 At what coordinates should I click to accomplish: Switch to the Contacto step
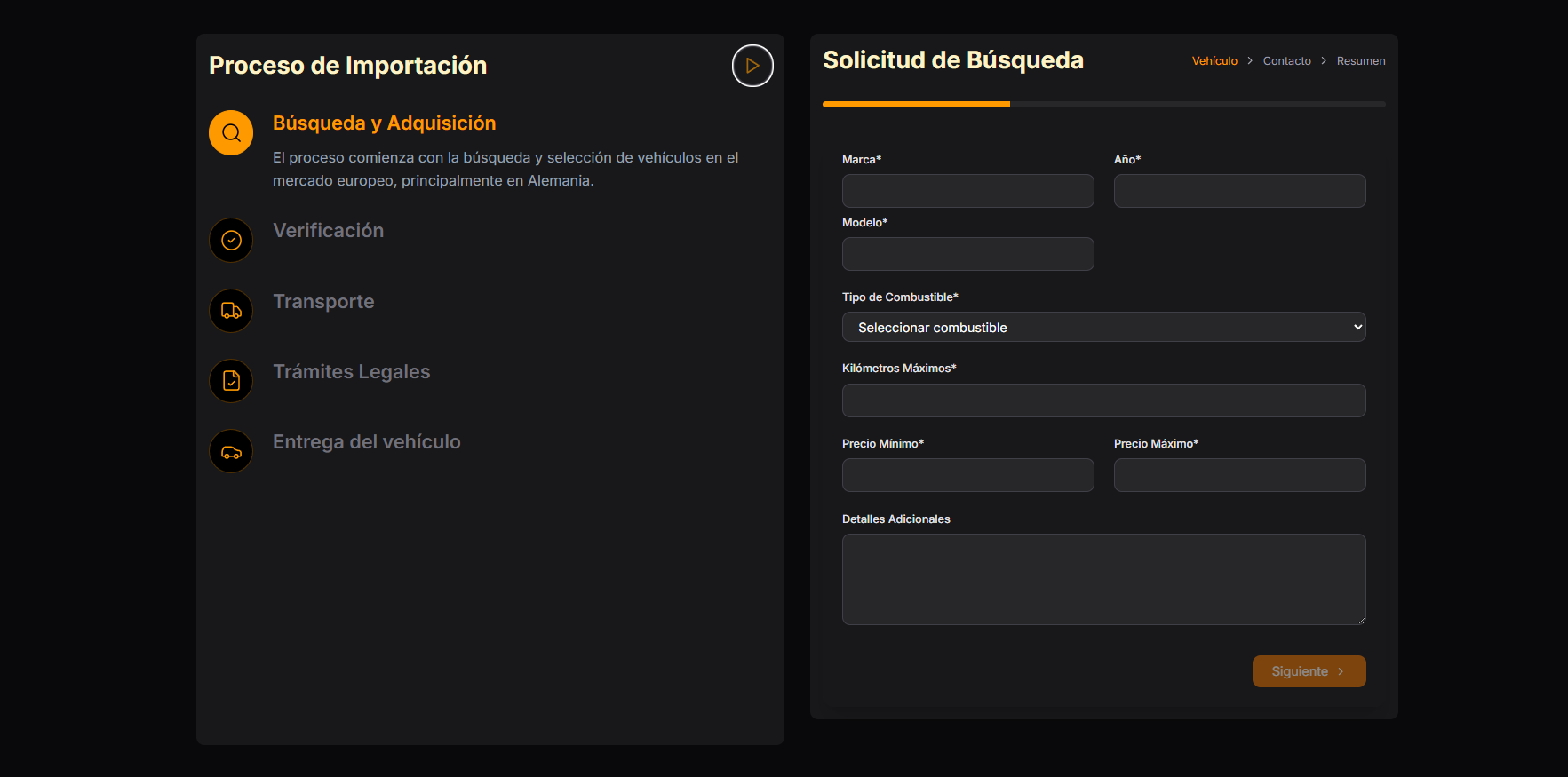pos(1286,61)
